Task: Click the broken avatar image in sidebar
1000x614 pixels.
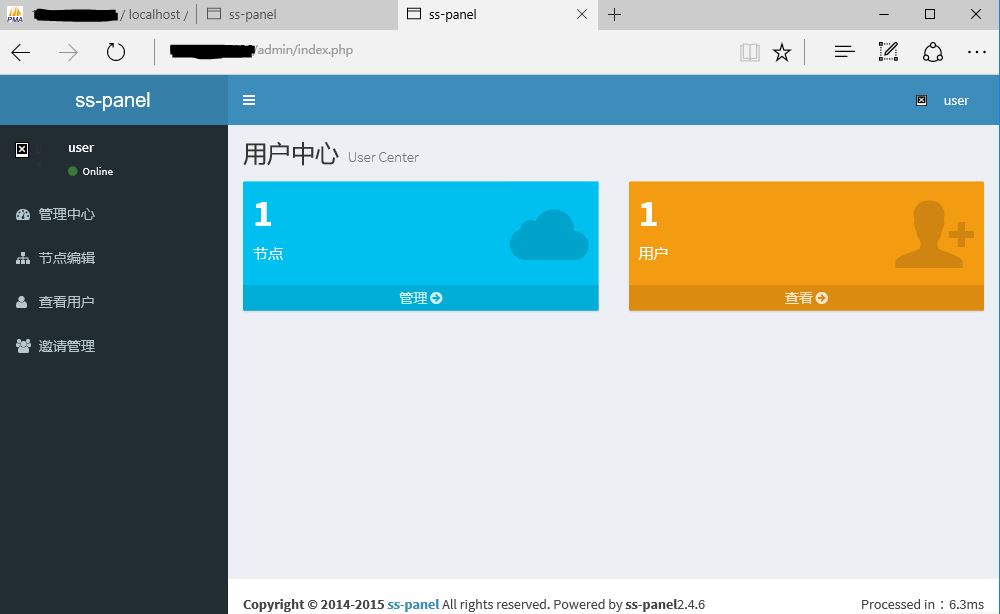Action: point(22,150)
